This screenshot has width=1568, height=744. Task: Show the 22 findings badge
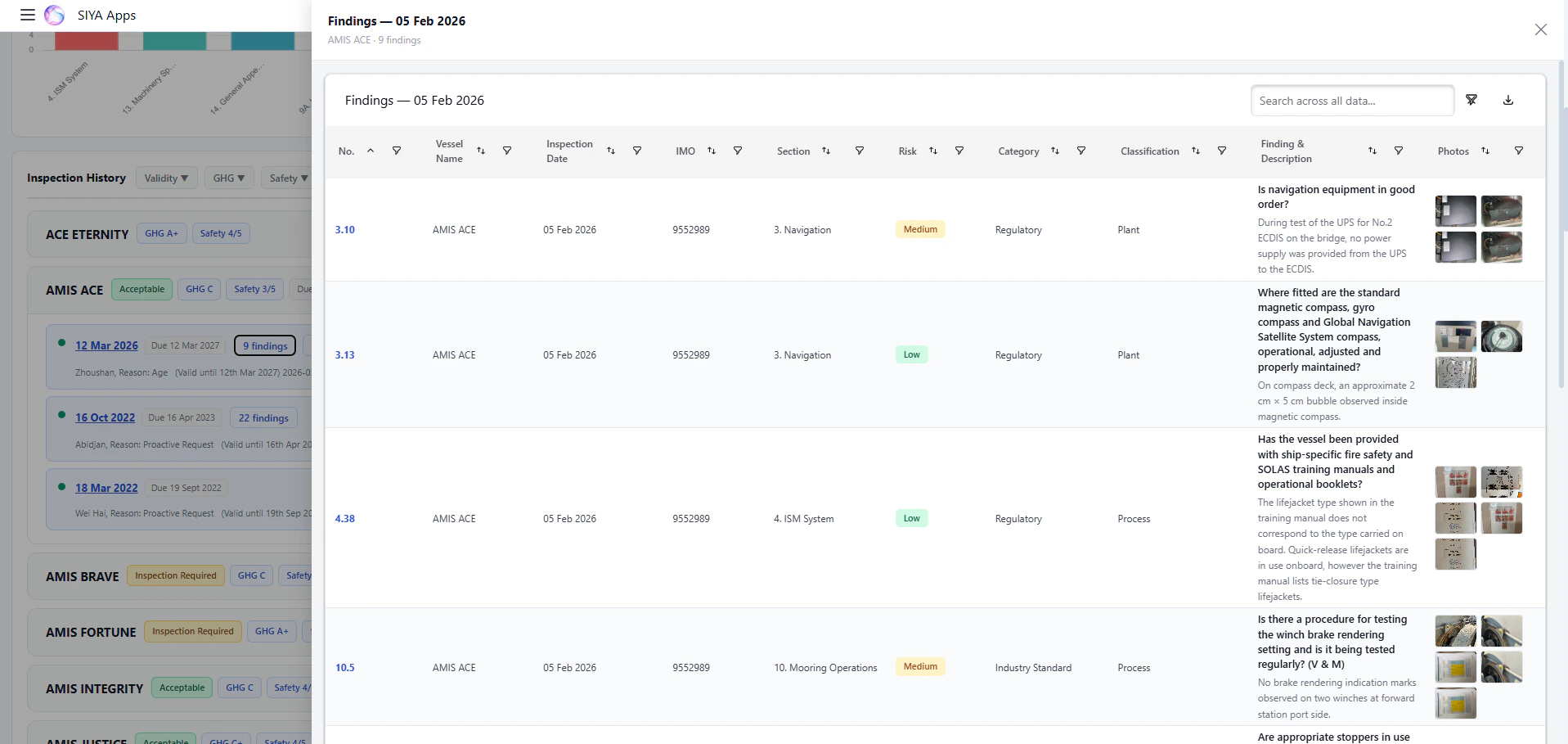[263, 417]
